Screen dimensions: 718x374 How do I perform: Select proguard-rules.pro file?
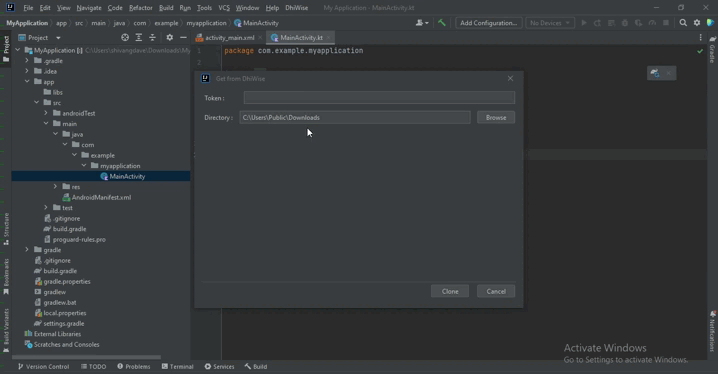(x=79, y=239)
